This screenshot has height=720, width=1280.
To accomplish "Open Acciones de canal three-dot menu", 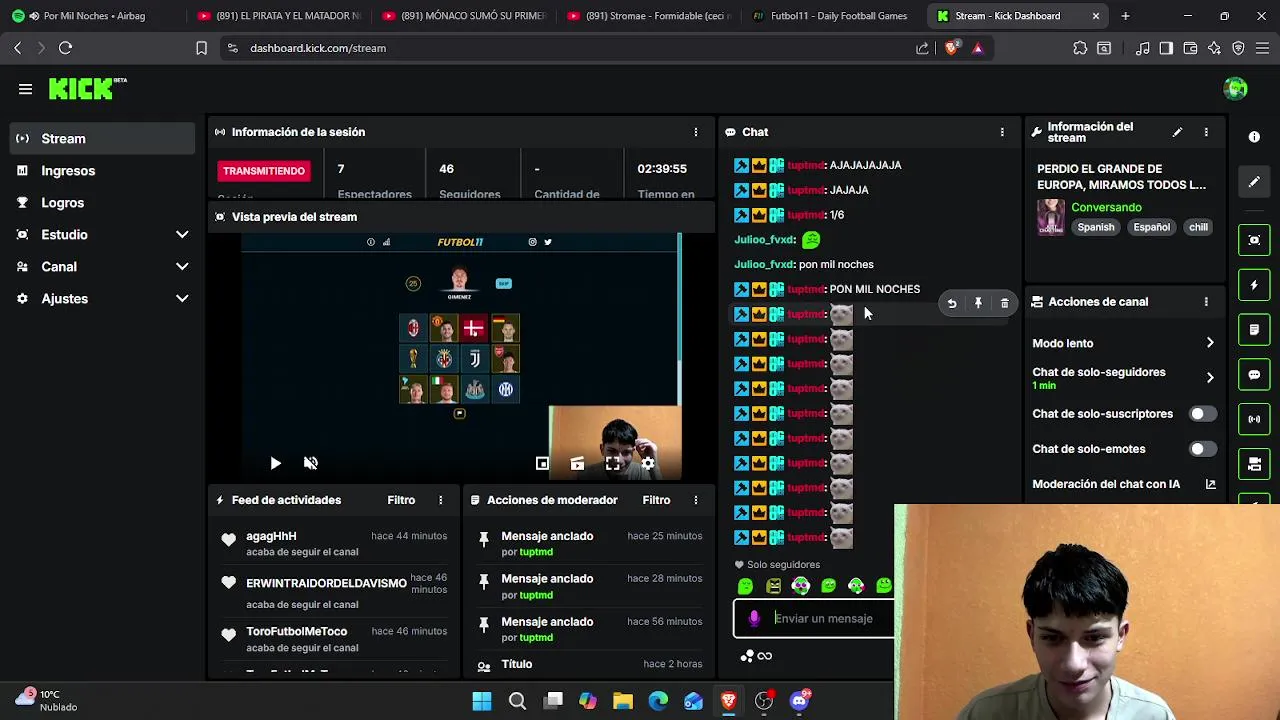I will pos(1206,302).
